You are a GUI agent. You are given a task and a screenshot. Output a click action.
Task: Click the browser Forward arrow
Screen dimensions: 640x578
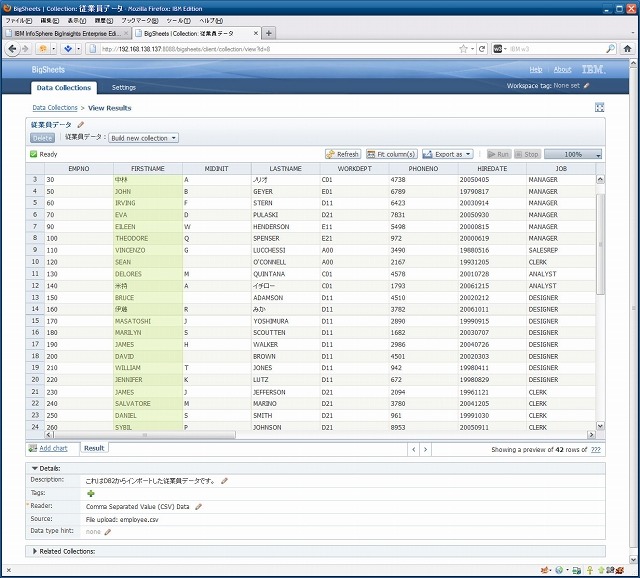click(x=25, y=49)
